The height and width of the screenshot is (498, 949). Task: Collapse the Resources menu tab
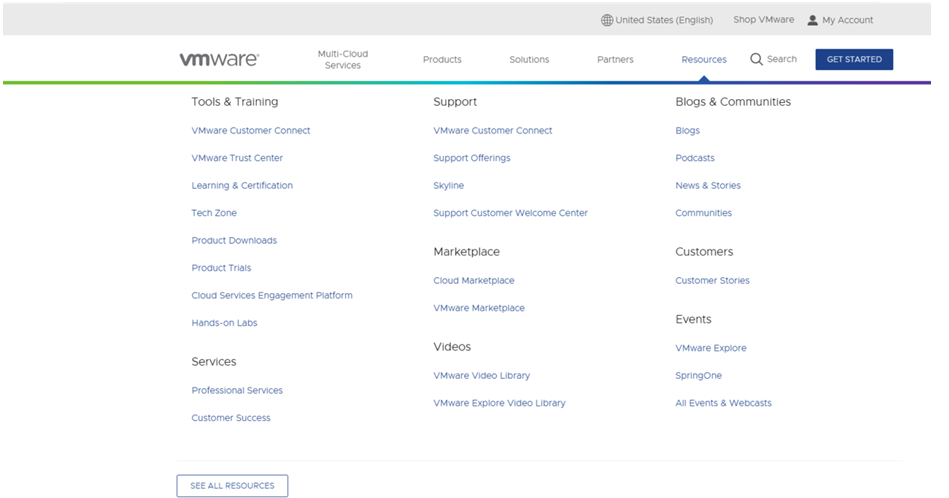point(704,59)
